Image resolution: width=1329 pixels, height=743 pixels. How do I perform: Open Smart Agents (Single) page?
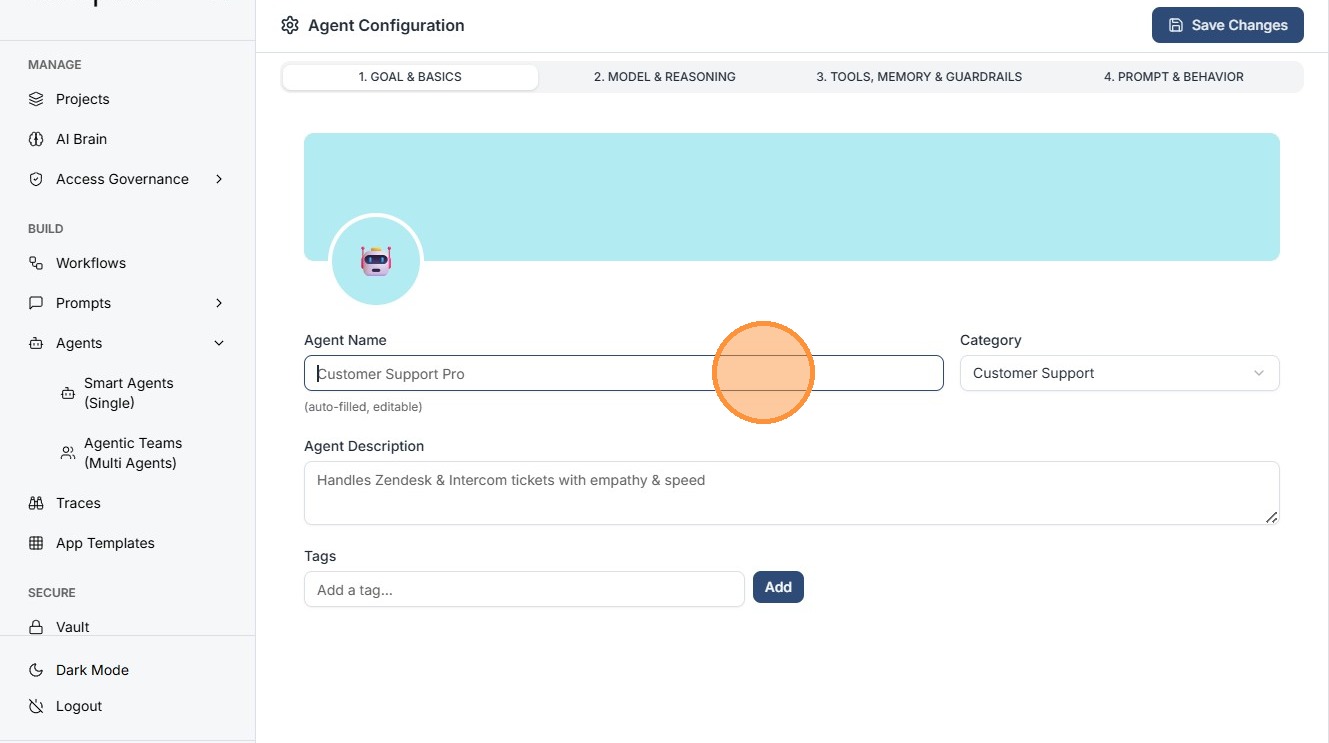coord(128,393)
